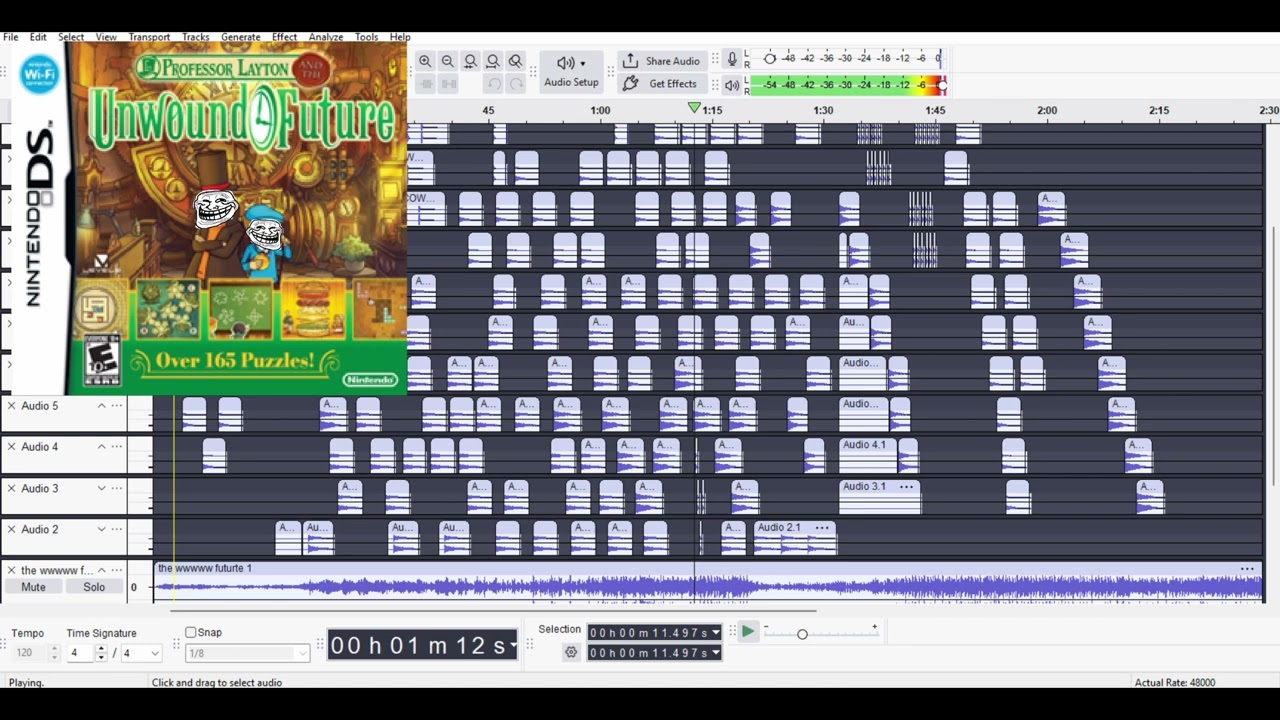This screenshot has width=1280, height=720.
Task: Adjust the recording level slider knob
Action: pyautogui.click(x=769, y=59)
